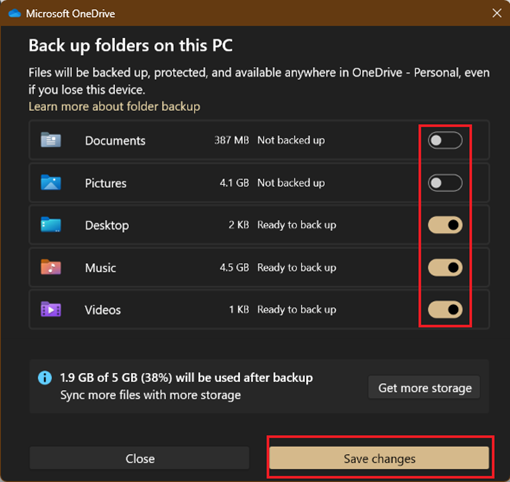This screenshot has width=510, height=482.
Task: Close the Microsoft OneDrive dialog window
Action: pos(497,13)
